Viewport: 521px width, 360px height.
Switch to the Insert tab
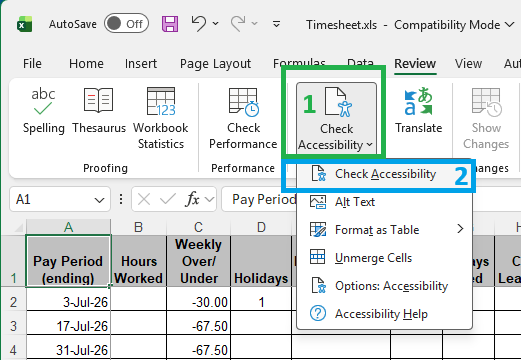point(141,64)
